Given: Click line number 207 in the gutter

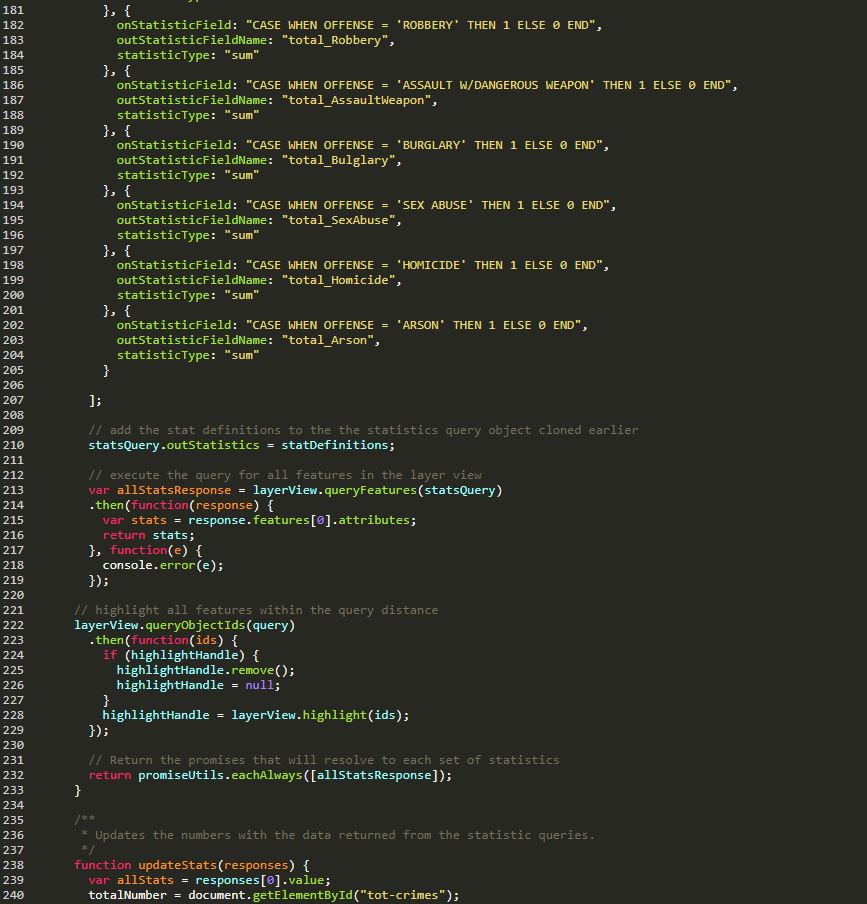Looking at the screenshot, I should point(14,400).
